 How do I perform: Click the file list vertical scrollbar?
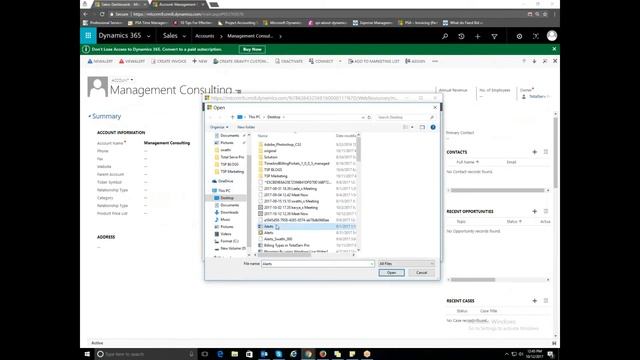tap(359, 149)
